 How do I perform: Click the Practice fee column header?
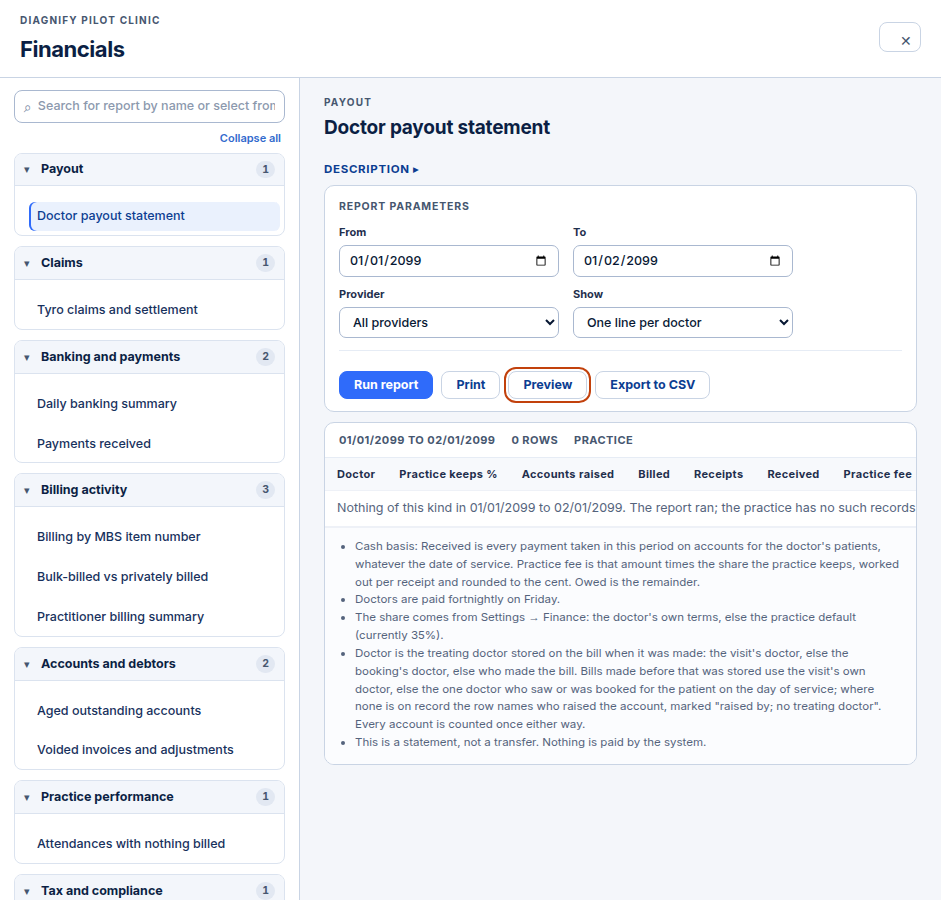tap(877, 475)
